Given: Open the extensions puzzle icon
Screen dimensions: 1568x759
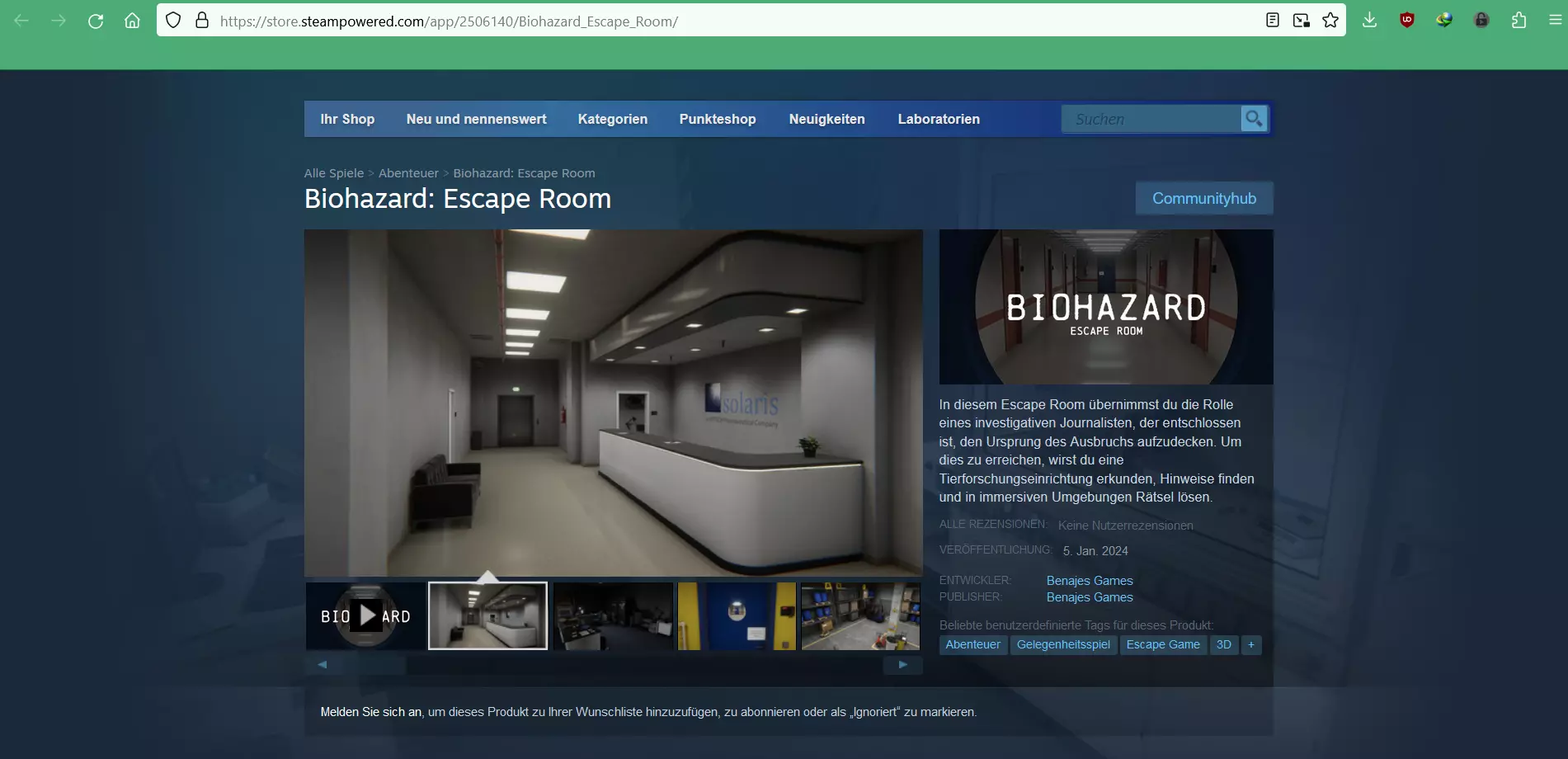Looking at the screenshot, I should (x=1519, y=21).
